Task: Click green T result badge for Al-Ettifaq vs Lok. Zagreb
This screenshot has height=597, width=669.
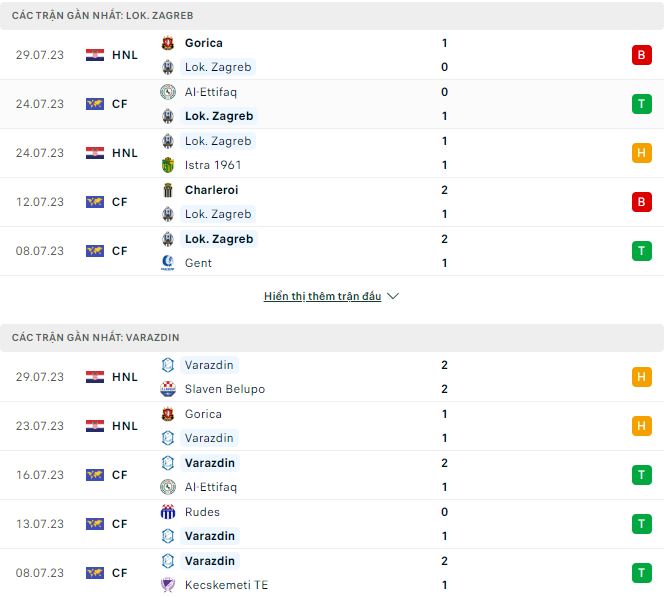Action: [641, 104]
